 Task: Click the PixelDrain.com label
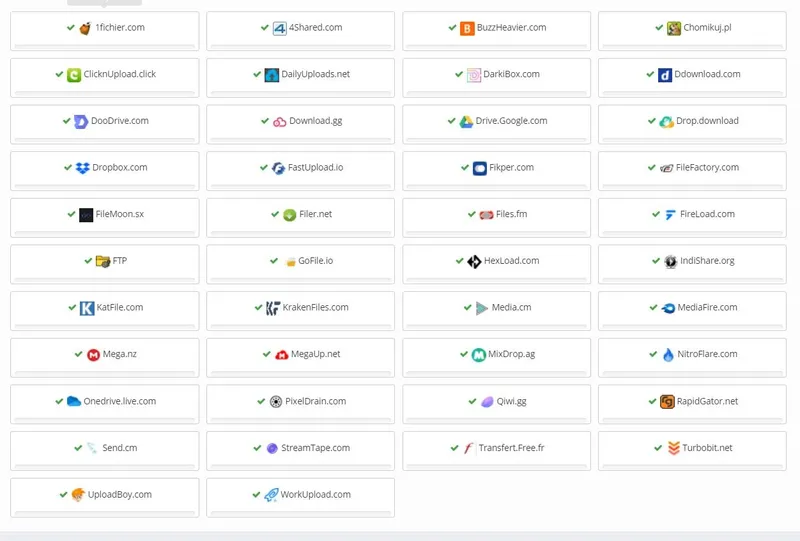tap(315, 401)
